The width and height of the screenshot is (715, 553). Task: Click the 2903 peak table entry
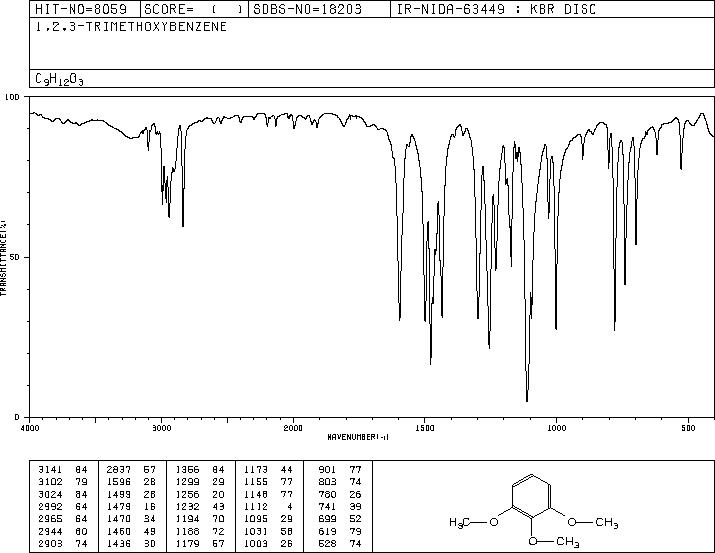click(62, 543)
